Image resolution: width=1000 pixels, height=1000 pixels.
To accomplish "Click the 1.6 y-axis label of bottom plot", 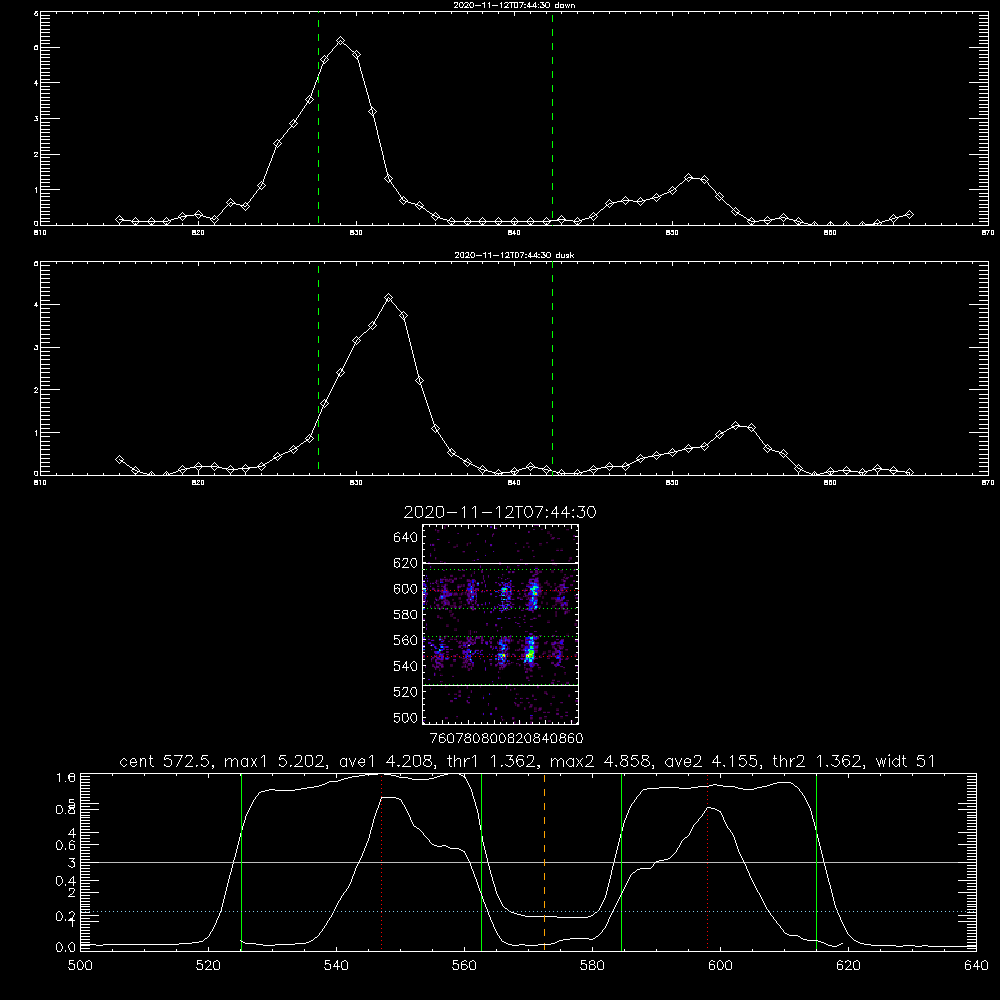I will click(x=66, y=778).
